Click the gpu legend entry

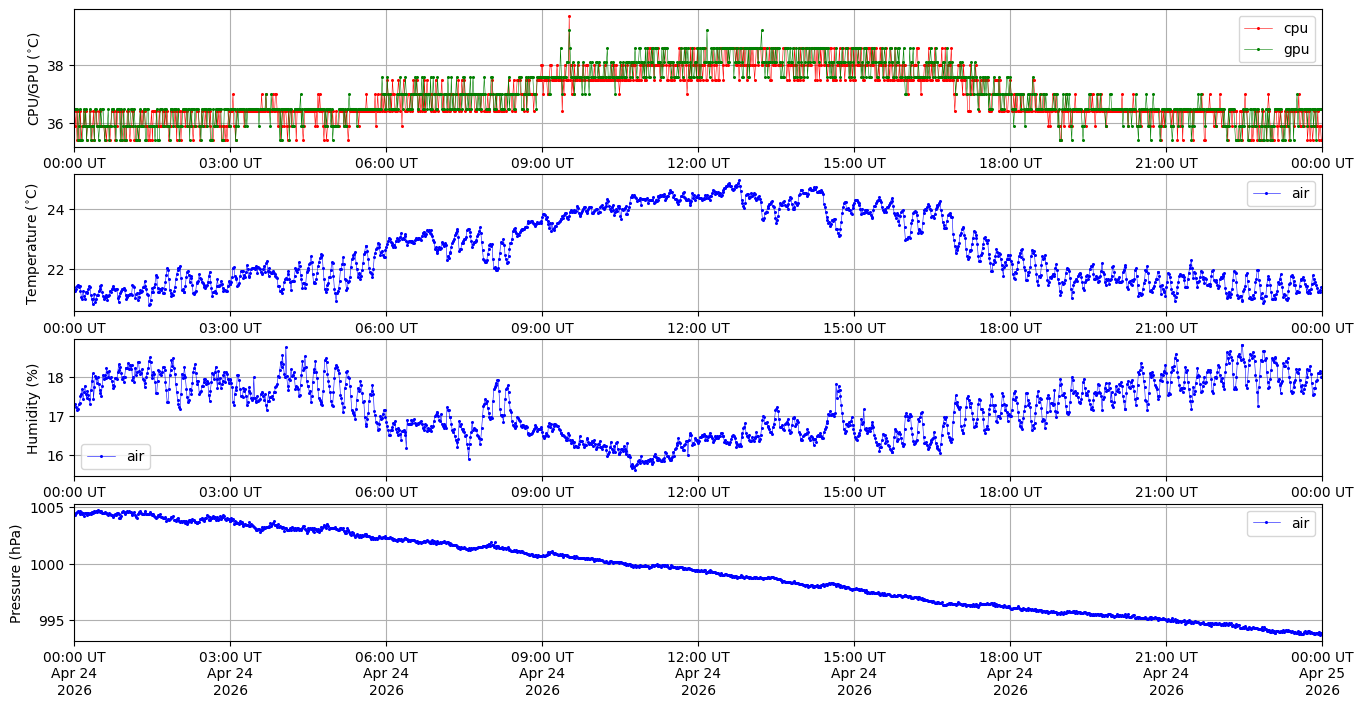[x=1277, y=49]
